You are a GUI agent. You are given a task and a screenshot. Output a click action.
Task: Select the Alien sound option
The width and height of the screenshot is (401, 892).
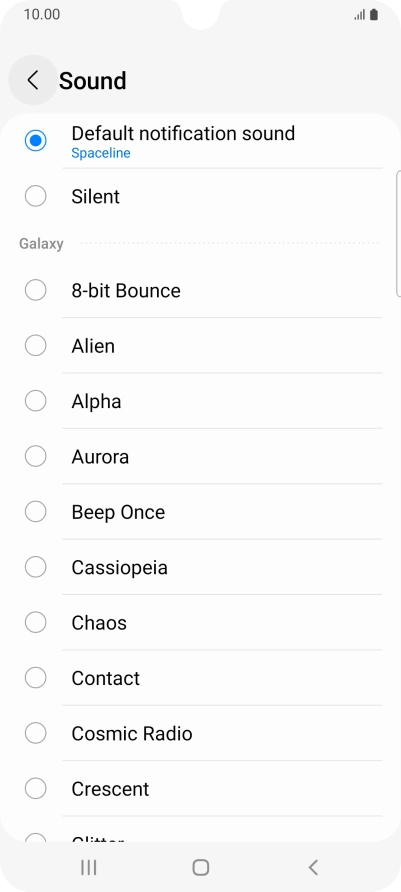coord(35,346)
